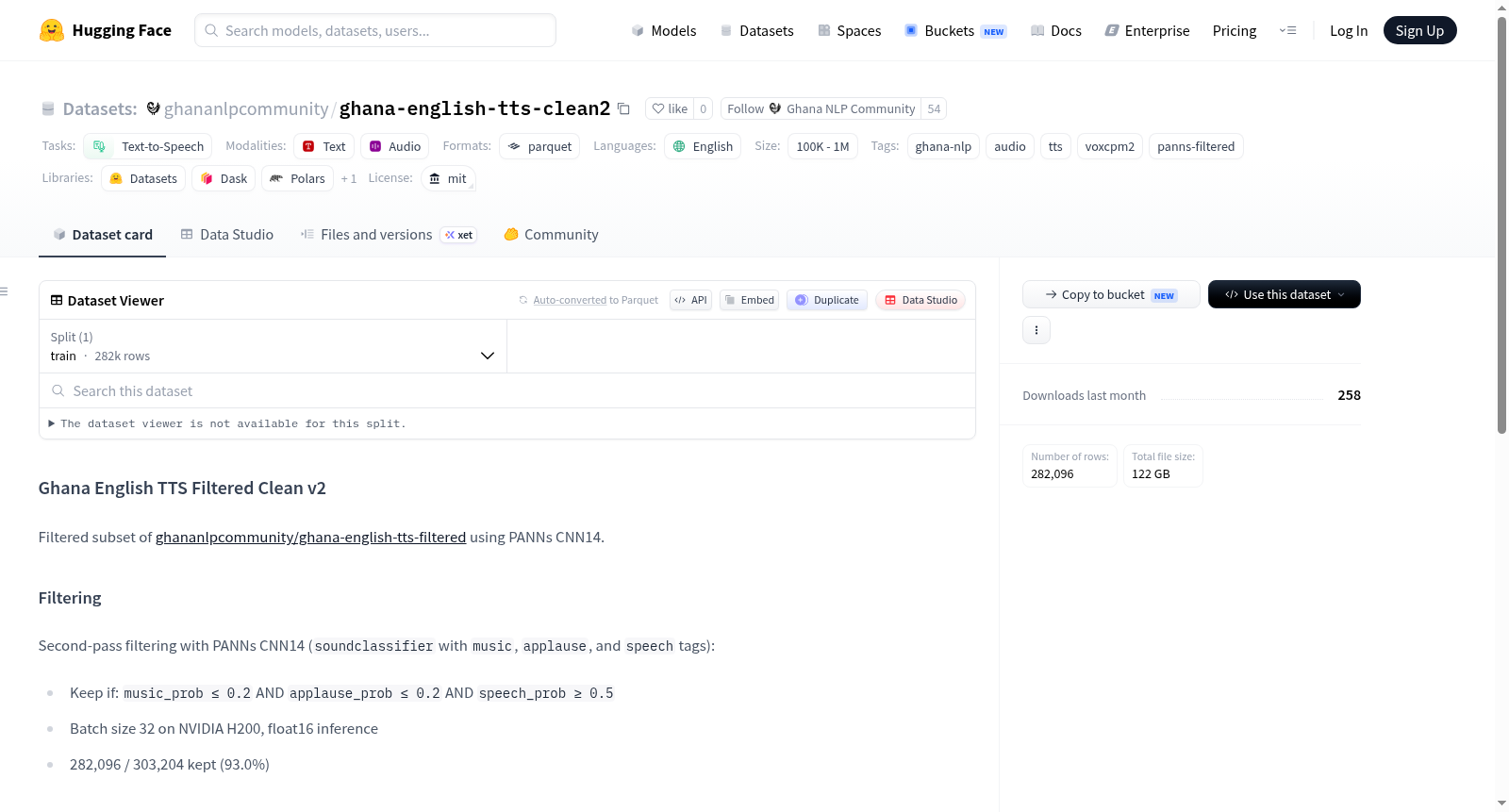This screenshot has height=812, width=1509.
Task: Copy dataset name with the copy icon
Action: (623, 108)
